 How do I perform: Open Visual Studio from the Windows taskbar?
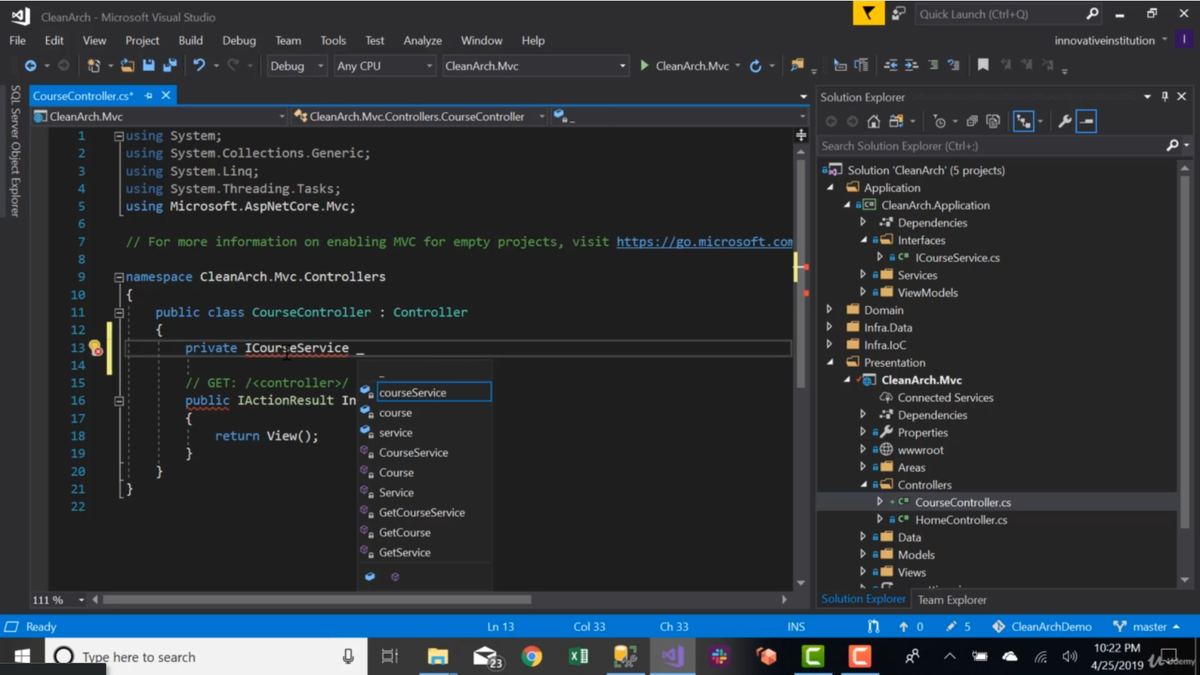tap(672, 657)
